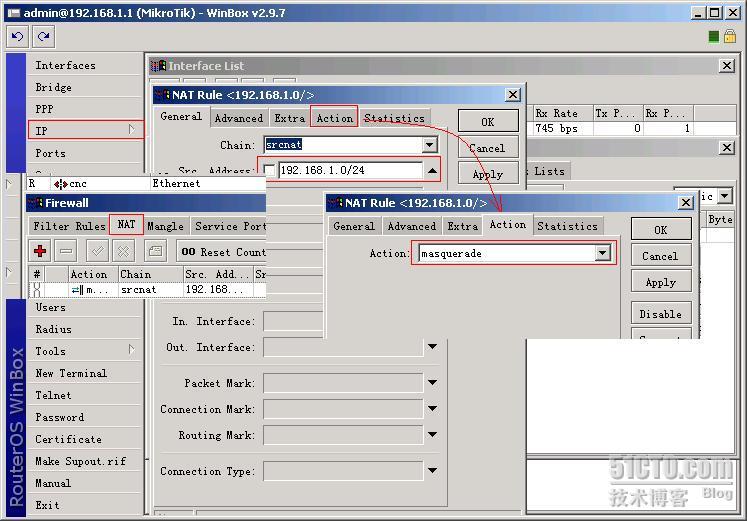Click the Chain field containing srcnat
Viewport: 747px width, 521px height.
pos(343,144)
